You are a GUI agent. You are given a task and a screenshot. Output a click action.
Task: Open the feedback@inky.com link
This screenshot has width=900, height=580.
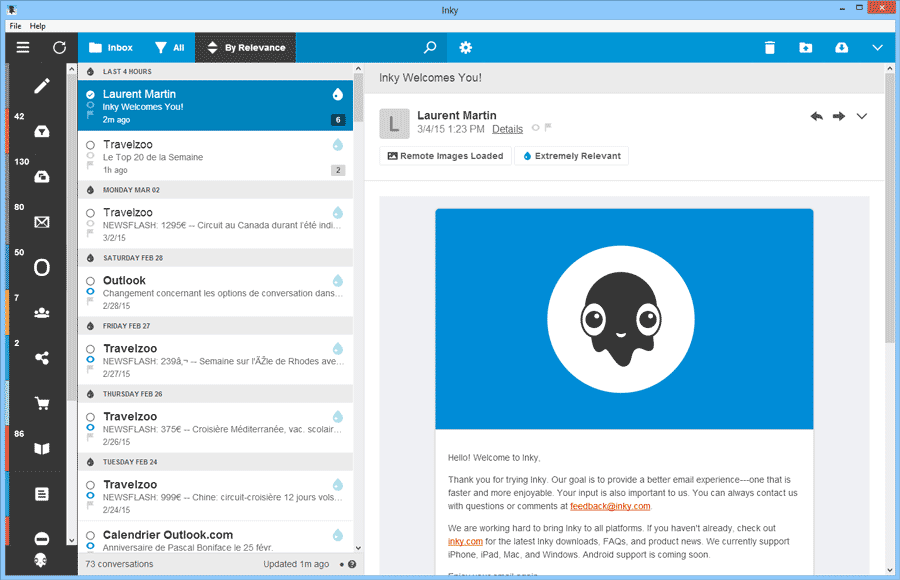610,506
